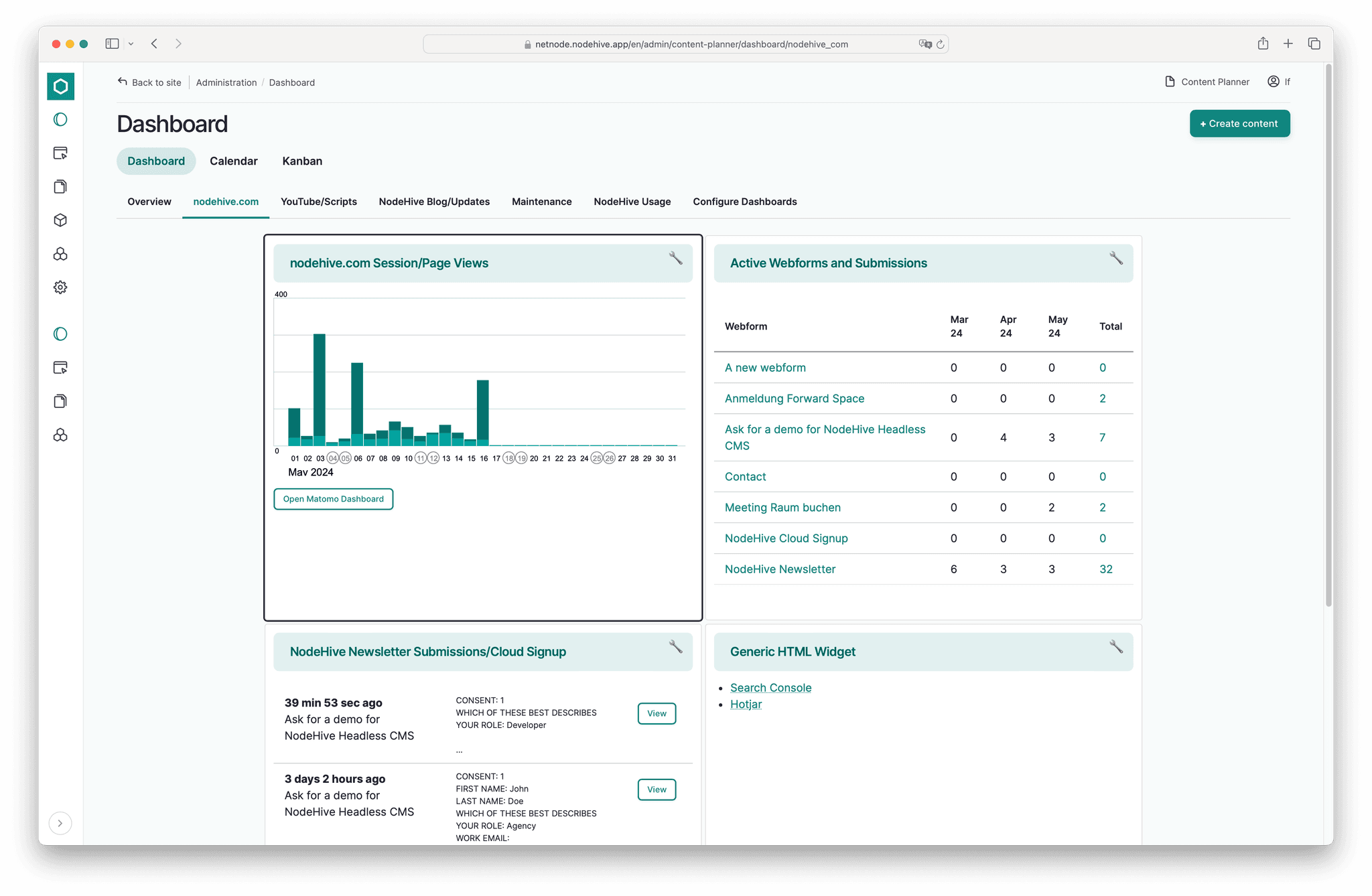Open the YouTube/Scripts tab
This screenshot has width=1372, height=896.
(319, 202)
